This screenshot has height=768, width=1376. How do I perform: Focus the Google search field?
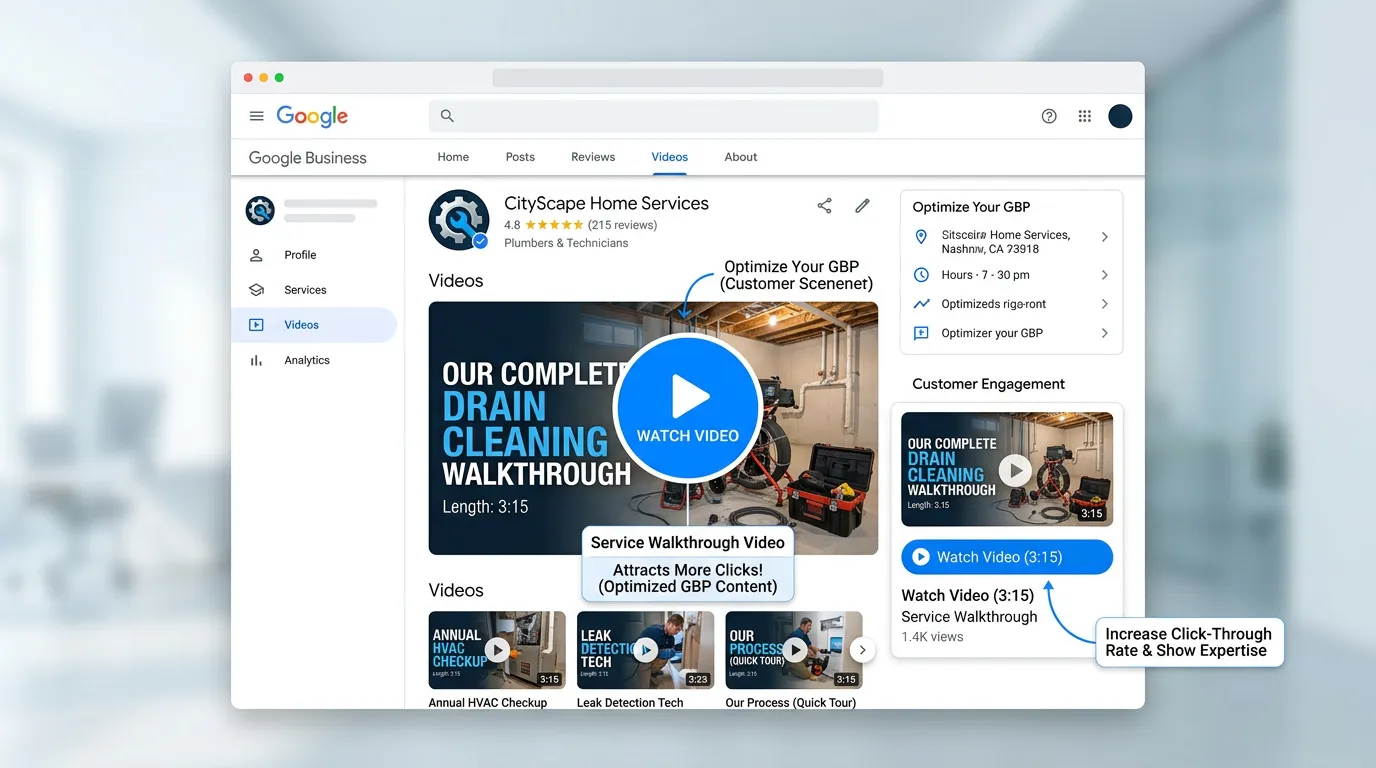[654, 116]
